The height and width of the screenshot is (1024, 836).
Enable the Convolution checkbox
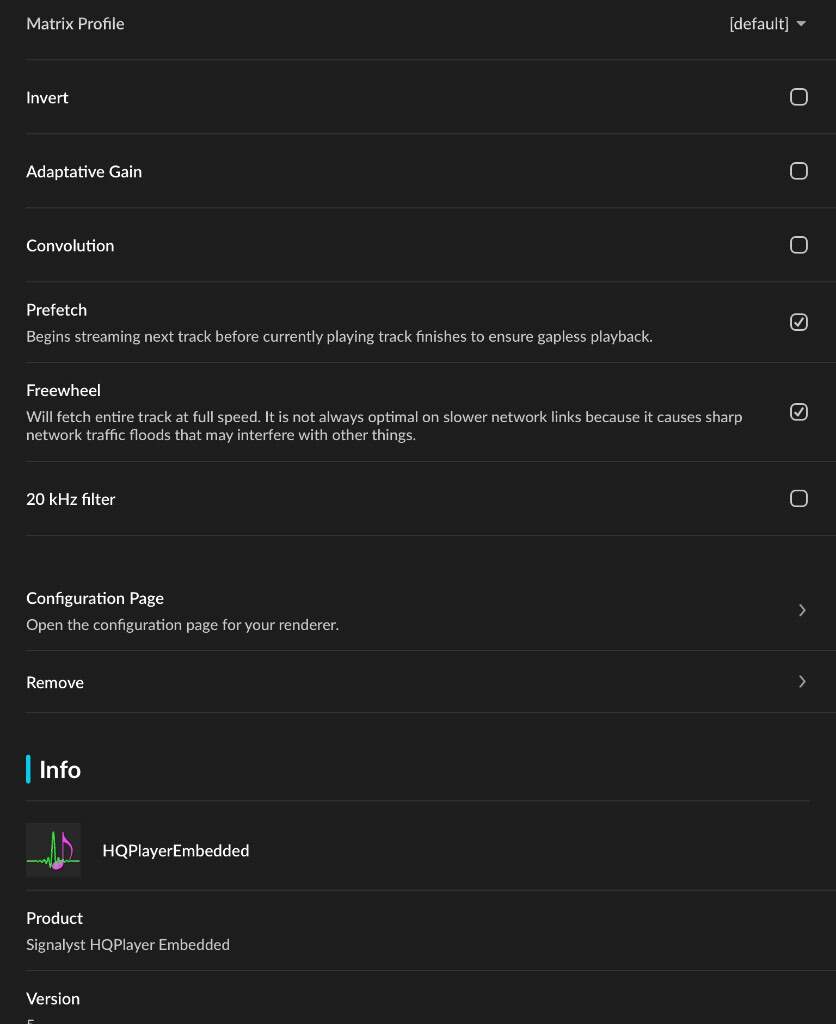coord(799,245)
